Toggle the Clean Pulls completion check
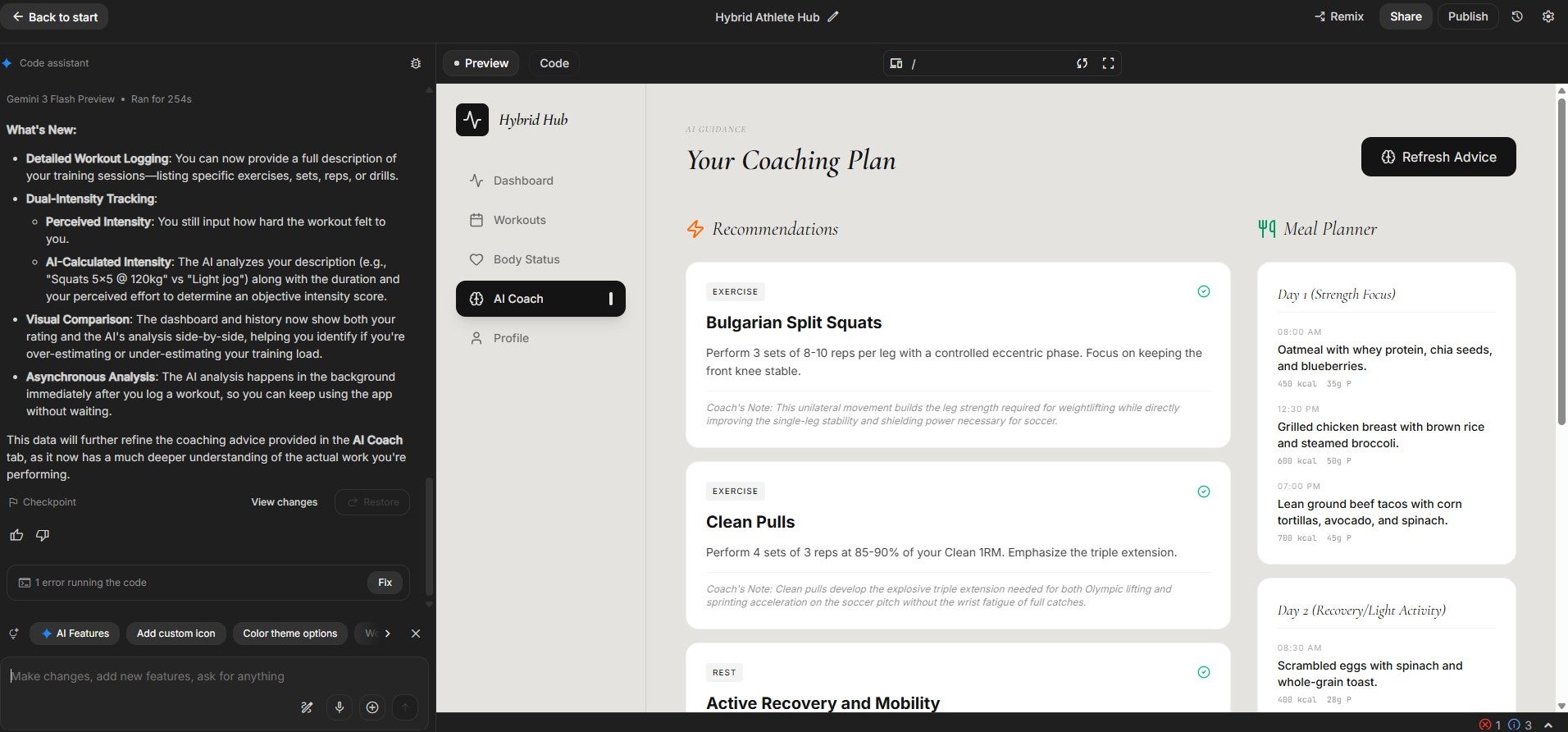Viewport: 1568px width, 732px height. (1203, 492)
